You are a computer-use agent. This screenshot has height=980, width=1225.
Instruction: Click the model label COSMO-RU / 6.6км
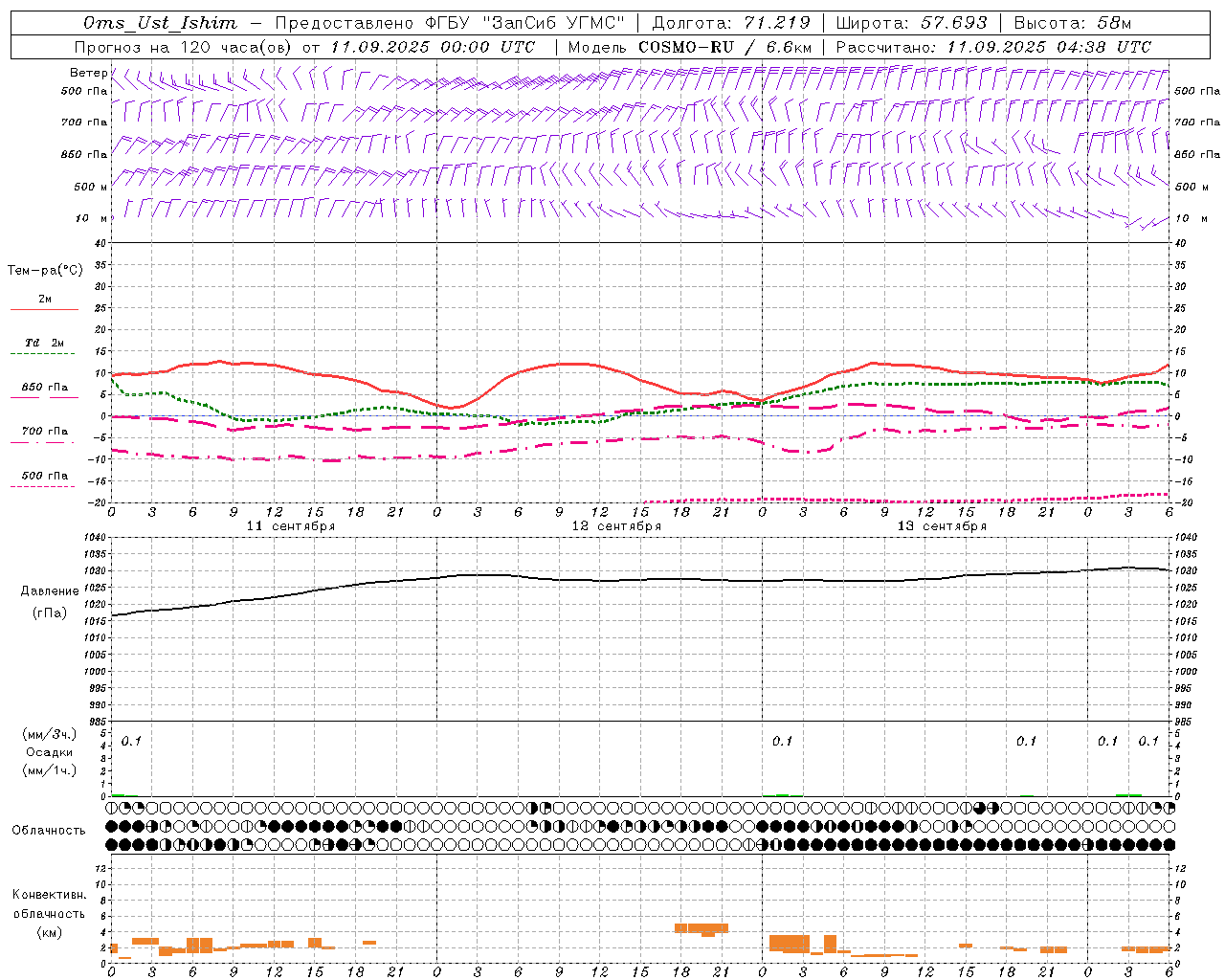pos(724,47)
